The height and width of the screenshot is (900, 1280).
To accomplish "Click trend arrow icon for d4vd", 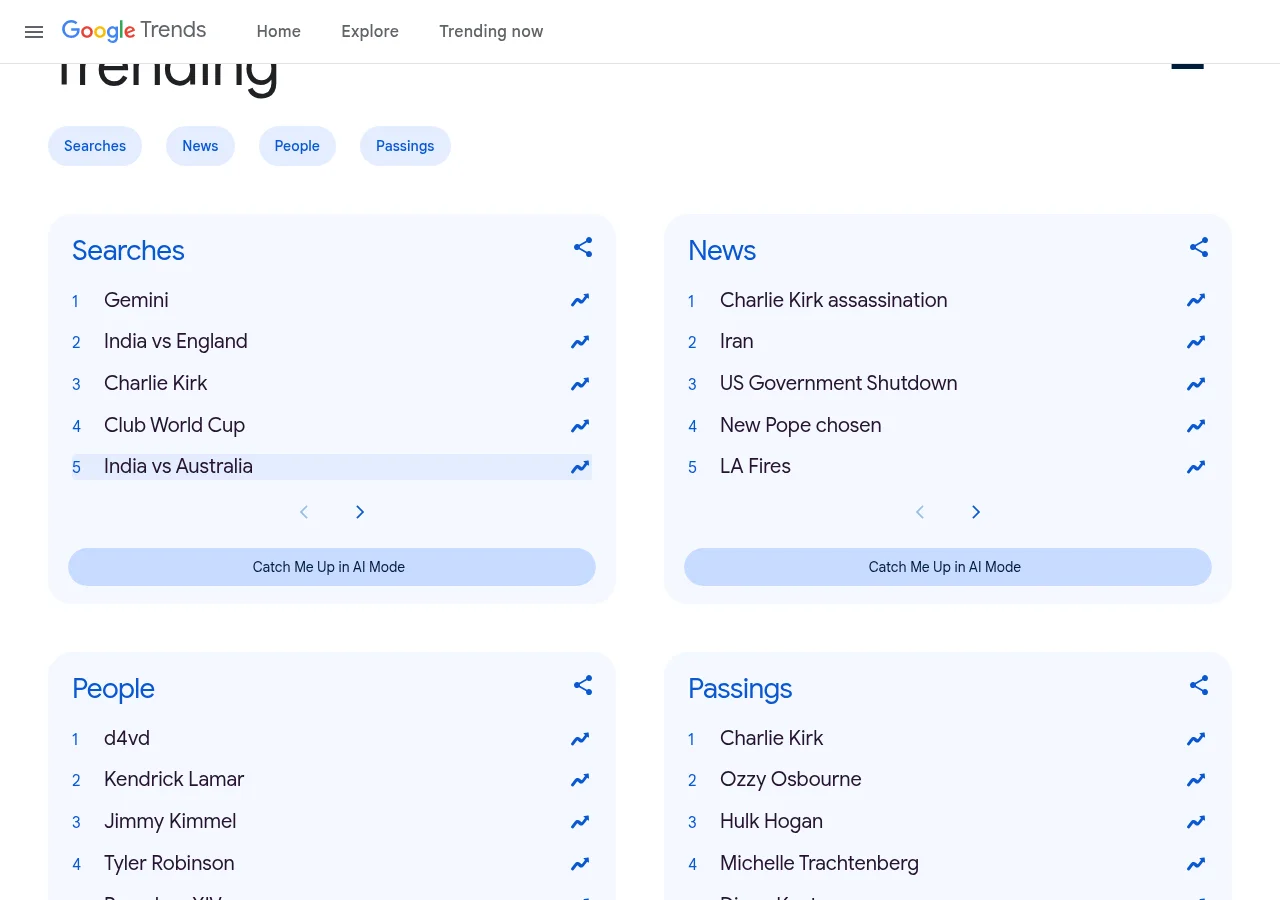I will 580,739.
